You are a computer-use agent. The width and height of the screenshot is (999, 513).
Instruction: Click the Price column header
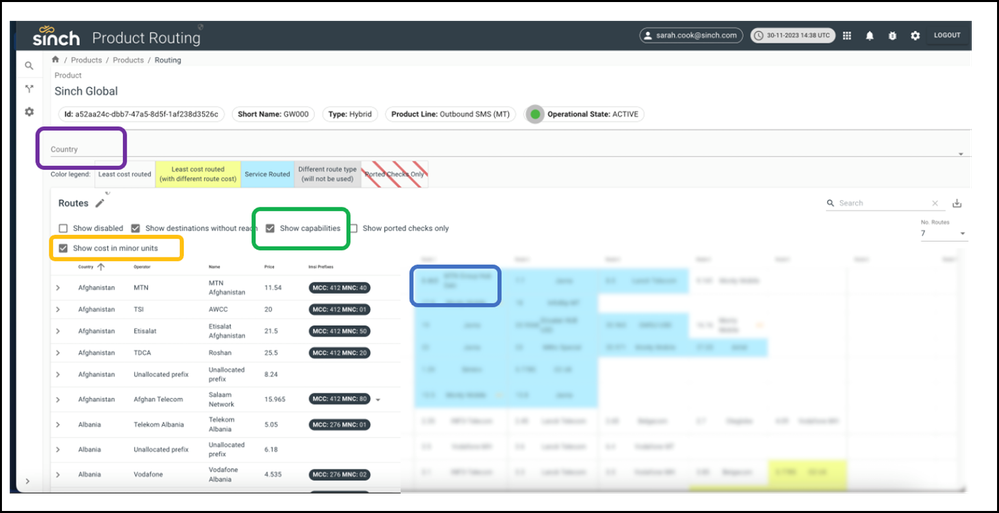pos(269,267)
